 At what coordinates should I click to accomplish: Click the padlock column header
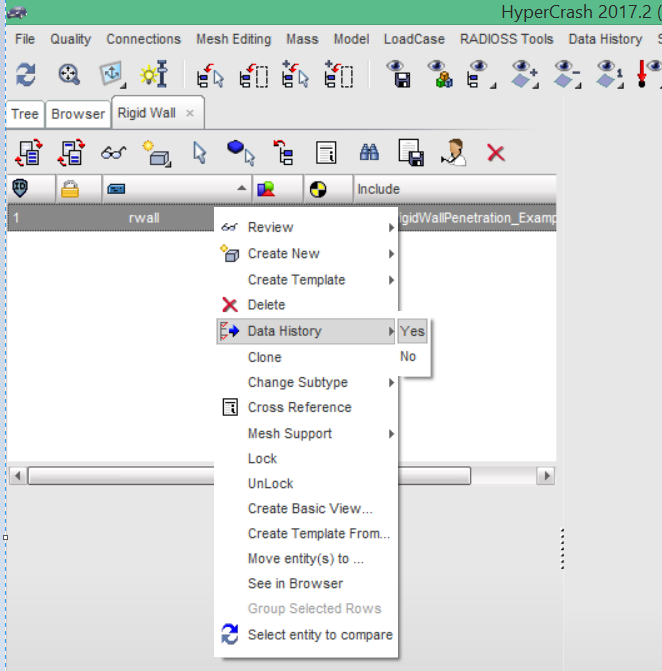(79, 189)
